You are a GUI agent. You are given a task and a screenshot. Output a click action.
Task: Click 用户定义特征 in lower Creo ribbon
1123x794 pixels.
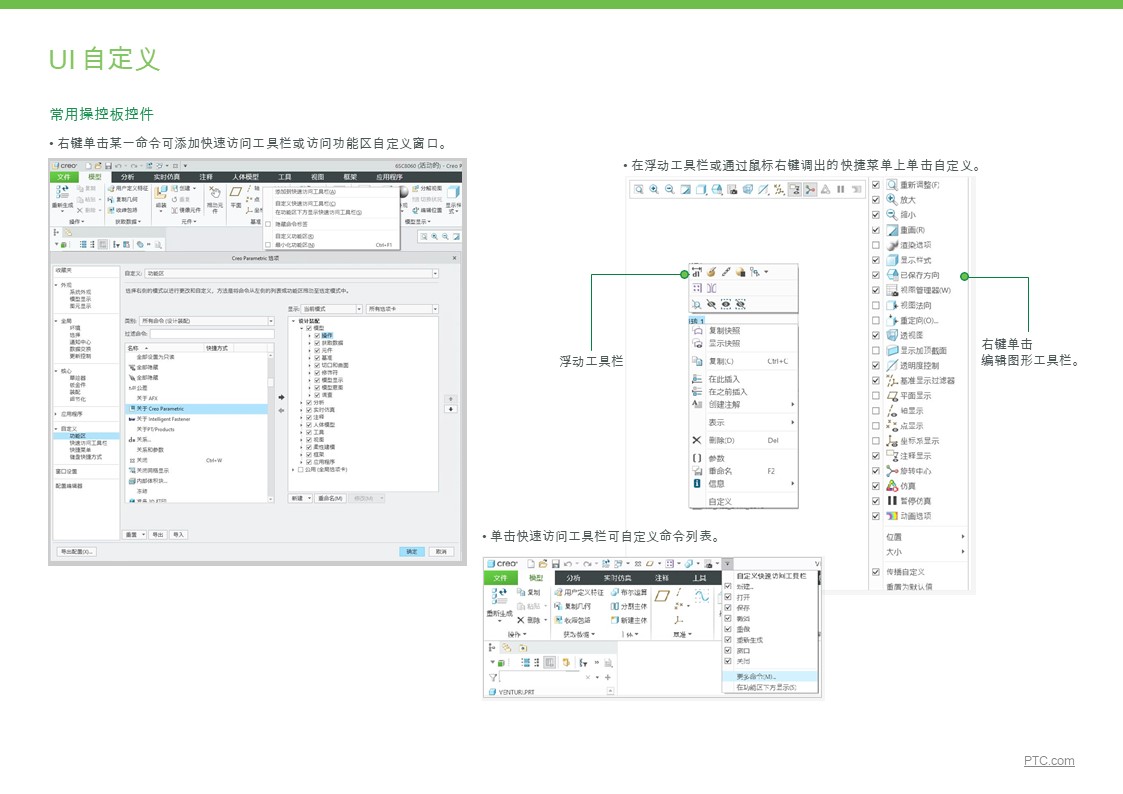coord(579,593)
